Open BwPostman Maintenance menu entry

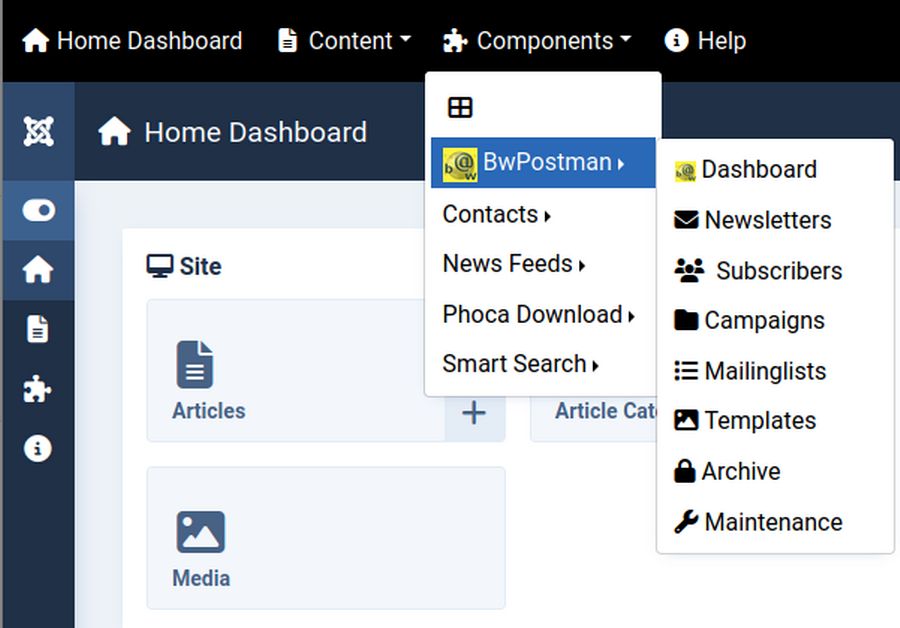click(x=772, y=522)
